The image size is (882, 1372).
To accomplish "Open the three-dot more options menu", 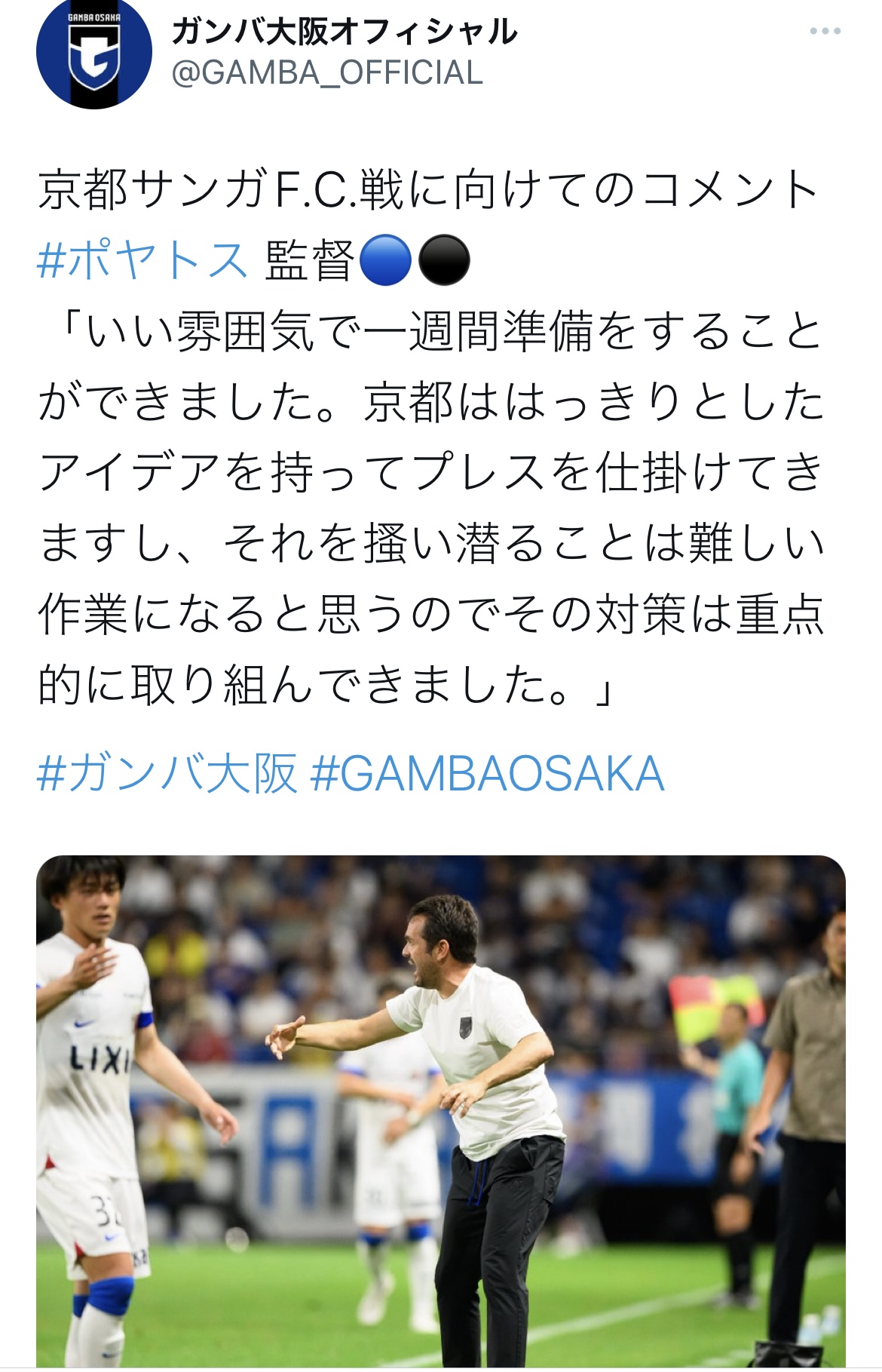I will (825, 31).
